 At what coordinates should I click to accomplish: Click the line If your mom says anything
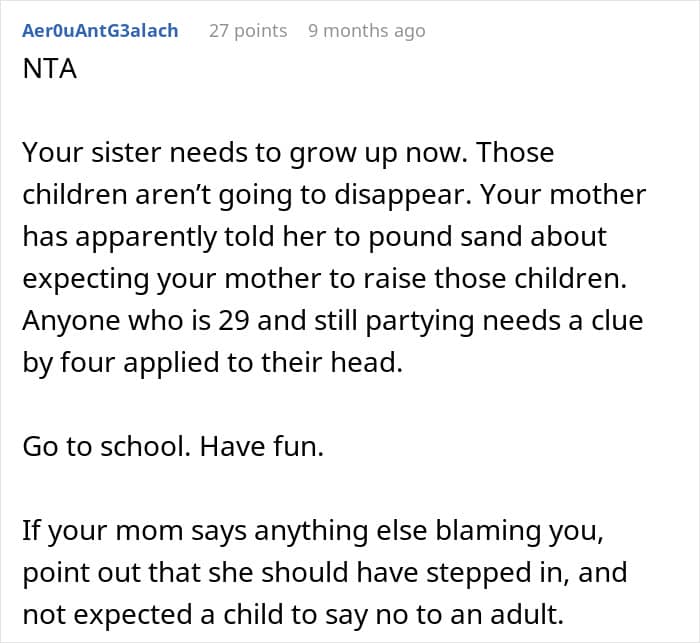tap(313, 531)
